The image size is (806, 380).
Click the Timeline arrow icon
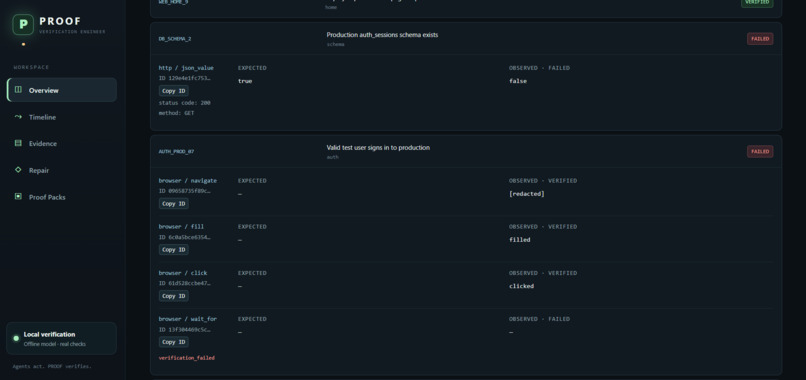pyautogui.click(x=19, y=117)
